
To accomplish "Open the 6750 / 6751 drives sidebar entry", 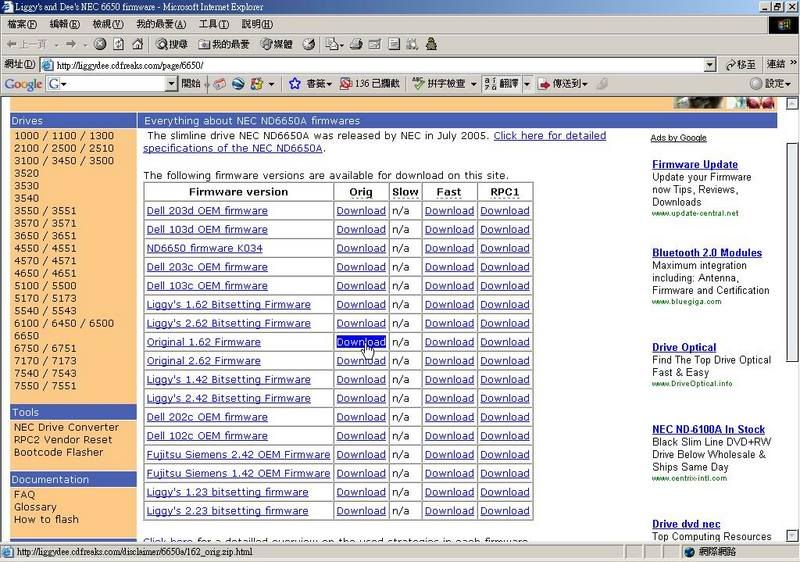I will (45, 348).
